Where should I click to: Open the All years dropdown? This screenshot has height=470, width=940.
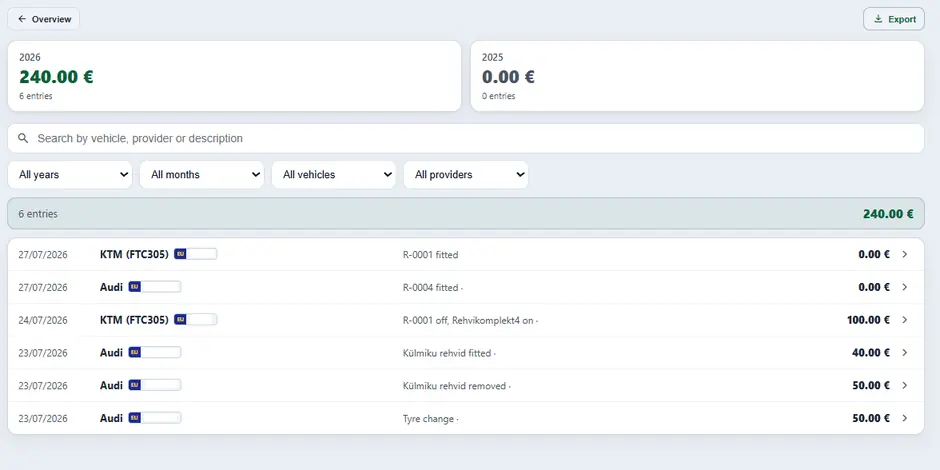[x=70, y=175]
